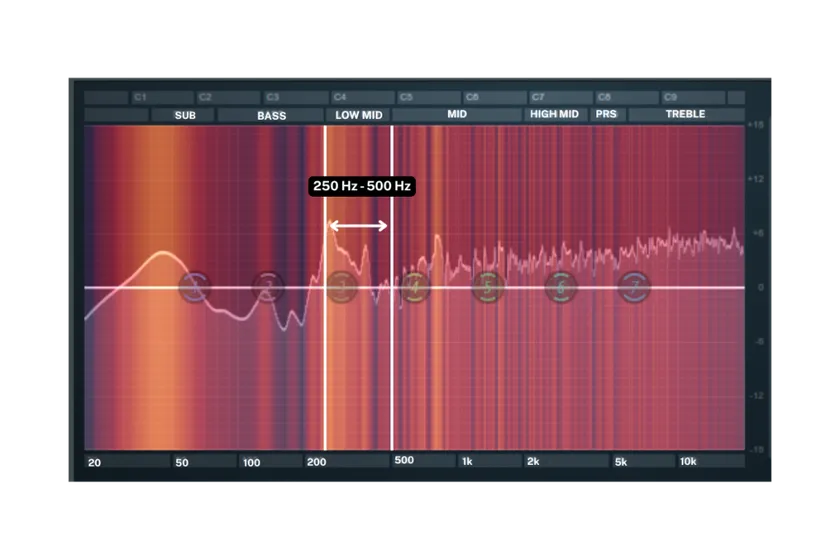840x560 pixels.
Task: Select EQ band node 6
Action: 561,287
